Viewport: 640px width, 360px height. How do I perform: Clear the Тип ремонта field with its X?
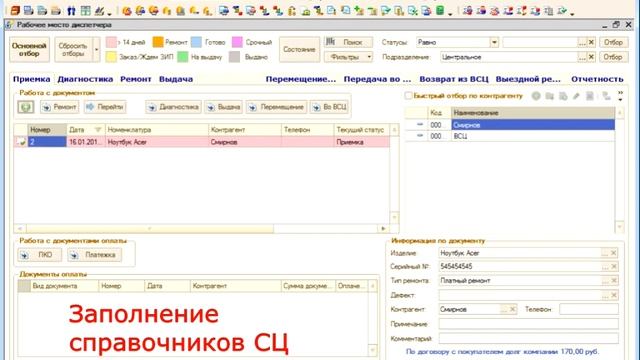tap(613, 280)
